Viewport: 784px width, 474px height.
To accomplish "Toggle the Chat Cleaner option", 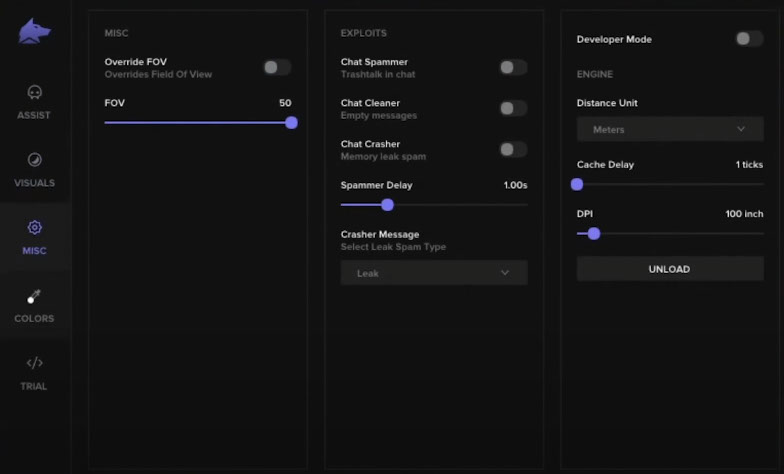I will [x=512, y=108].
